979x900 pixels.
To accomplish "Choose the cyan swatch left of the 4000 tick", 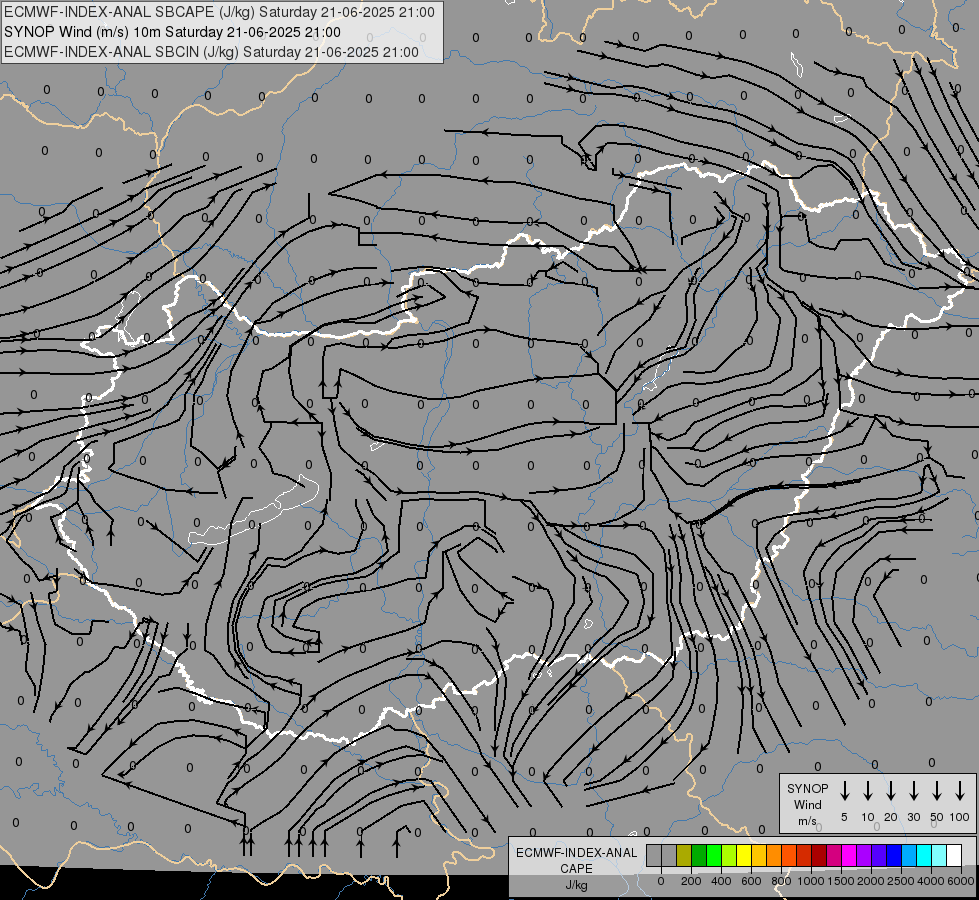I will pyautogui.click(x=923, y=855).
